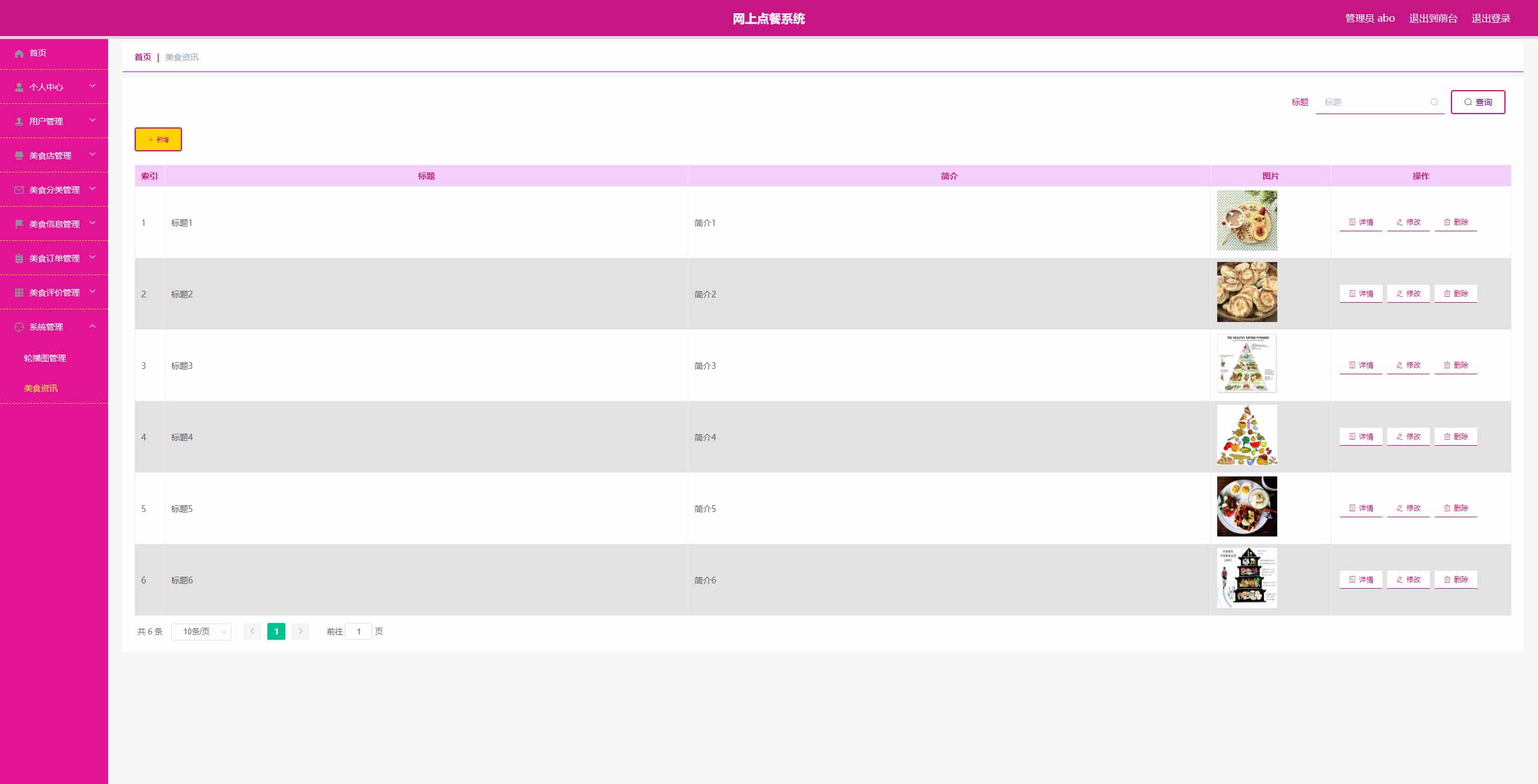Image resolution: width=1538 pixels, height=784 pixels.
Task: Click 管理员 abo in the header
Action: coord(1370,19)
